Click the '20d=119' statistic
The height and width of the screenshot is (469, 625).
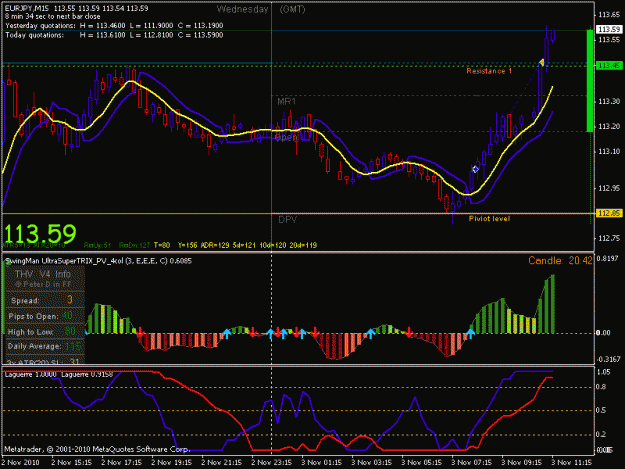(303, 245)
